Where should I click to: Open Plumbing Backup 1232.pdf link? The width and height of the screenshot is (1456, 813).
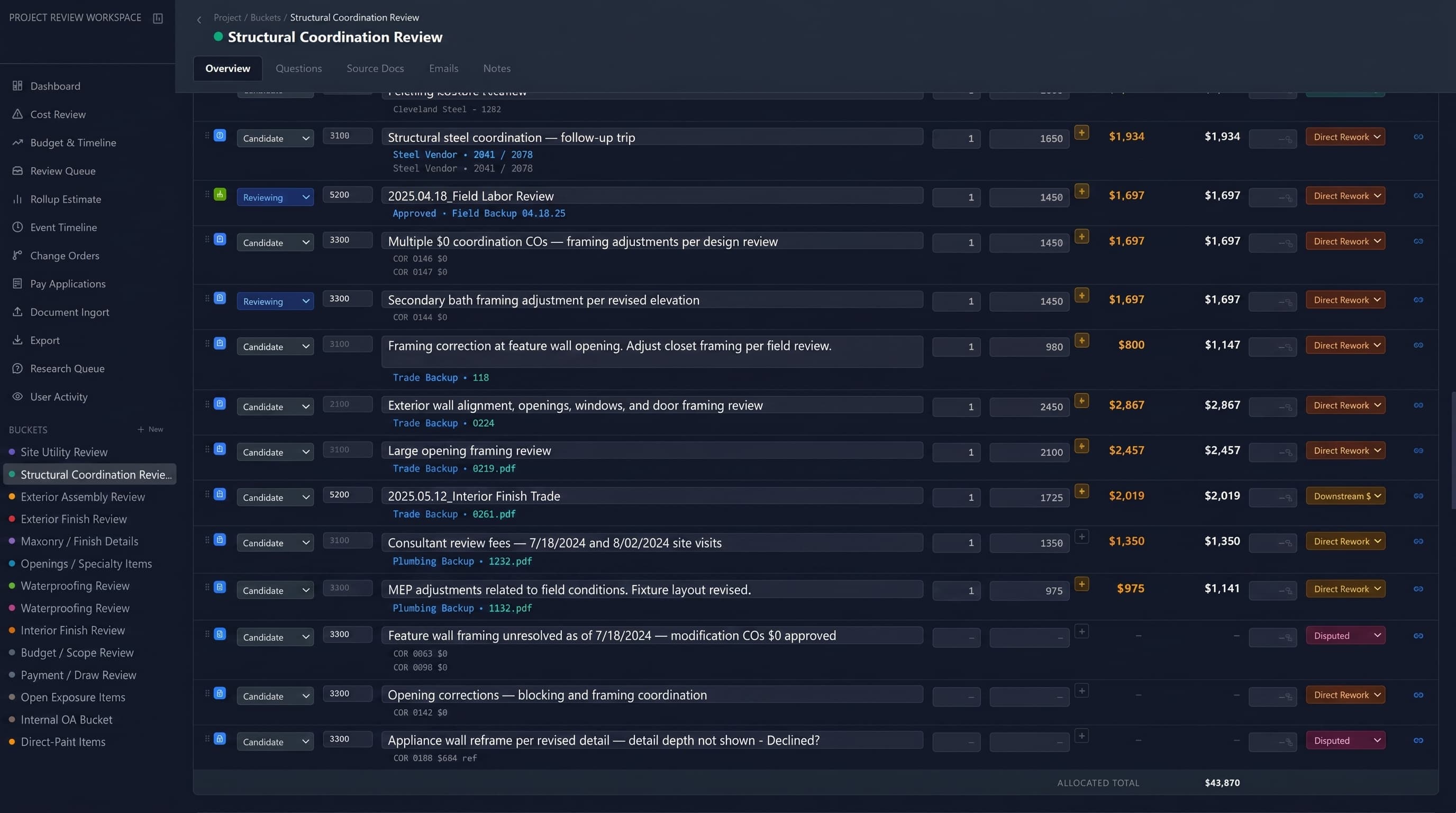462,561
